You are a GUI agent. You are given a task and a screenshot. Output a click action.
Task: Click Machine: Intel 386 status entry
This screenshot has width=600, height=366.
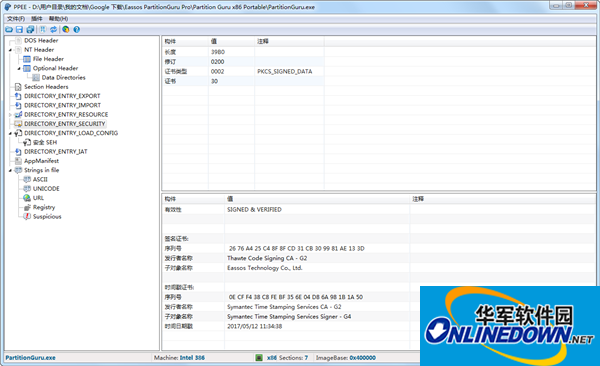point(179,358)
